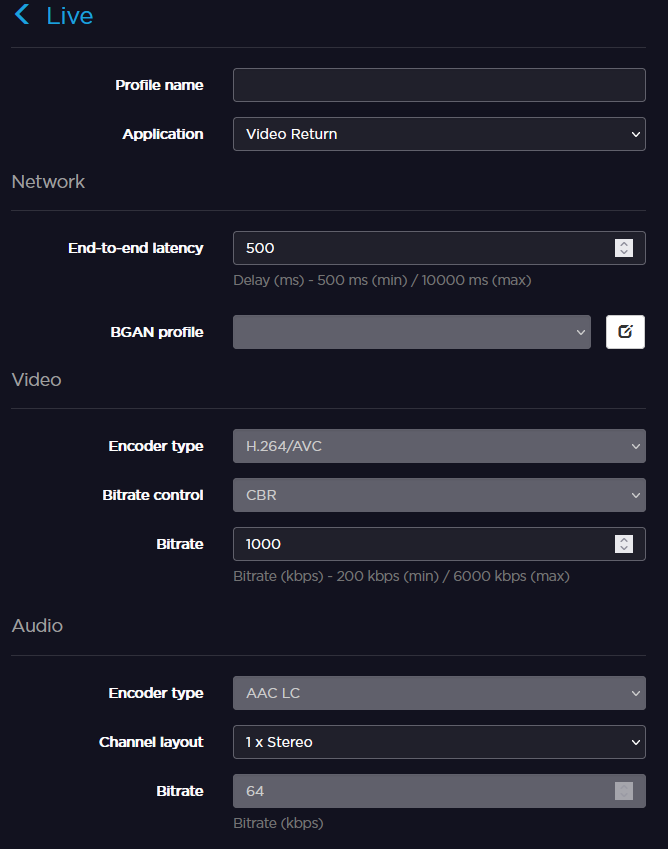The image size is (668, 849).
Task: Click the Profile name label
Action: point(159,85)
